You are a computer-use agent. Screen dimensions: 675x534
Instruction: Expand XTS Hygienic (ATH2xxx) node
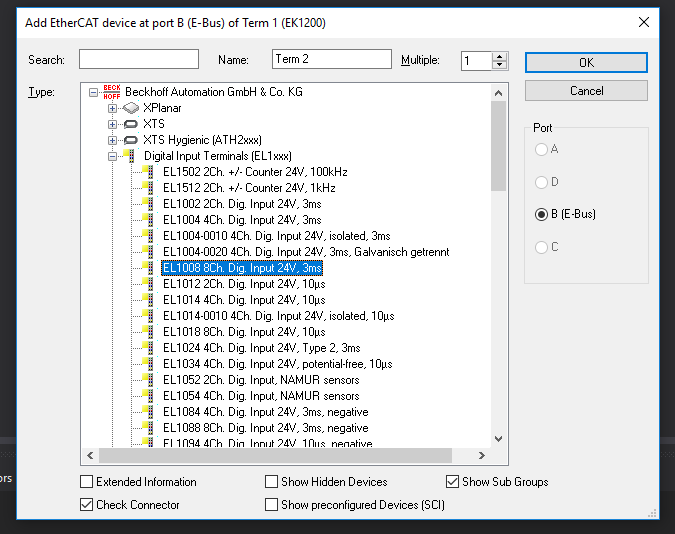coord(112,140)
